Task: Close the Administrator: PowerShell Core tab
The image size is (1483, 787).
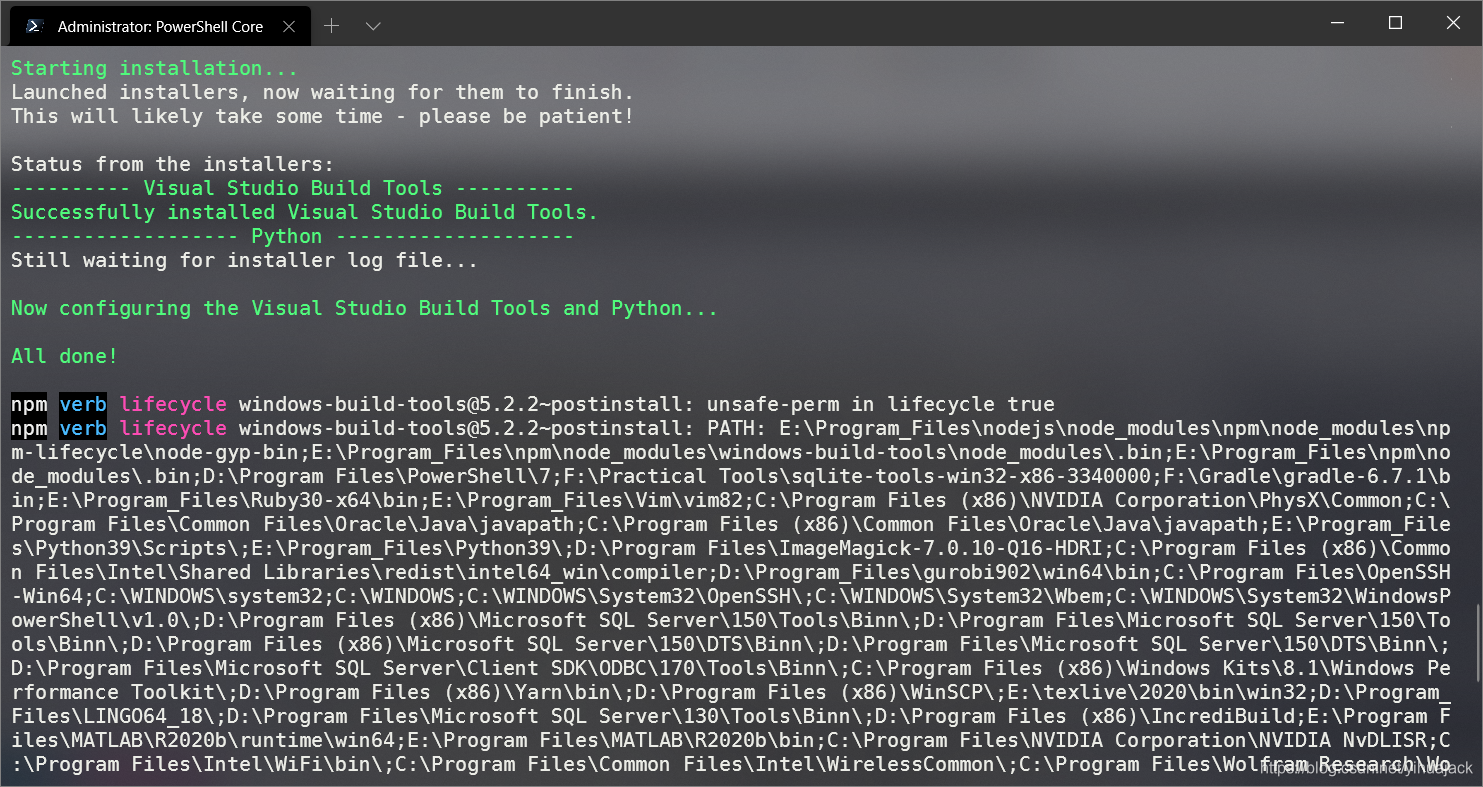Action: (289, 27)
